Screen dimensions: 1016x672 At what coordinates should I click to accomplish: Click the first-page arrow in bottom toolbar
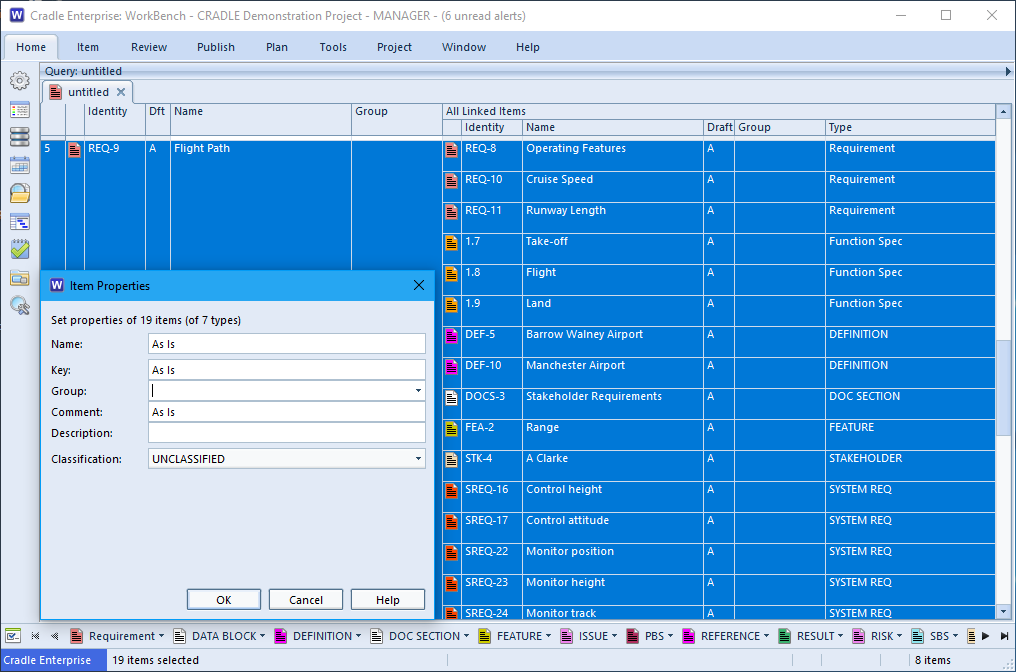(x=36, y=636)
